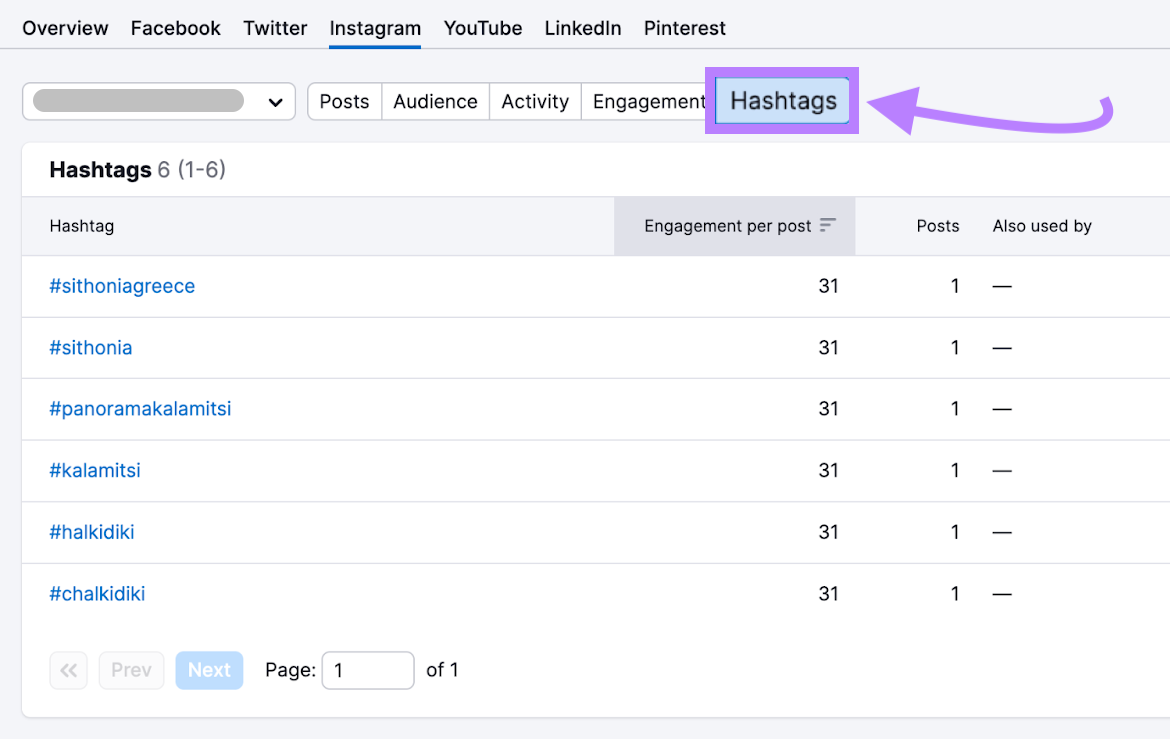Select the Twitter tab
This screenshot has height=739, width=1170.
pyautogui.click(x=275, y=28)
